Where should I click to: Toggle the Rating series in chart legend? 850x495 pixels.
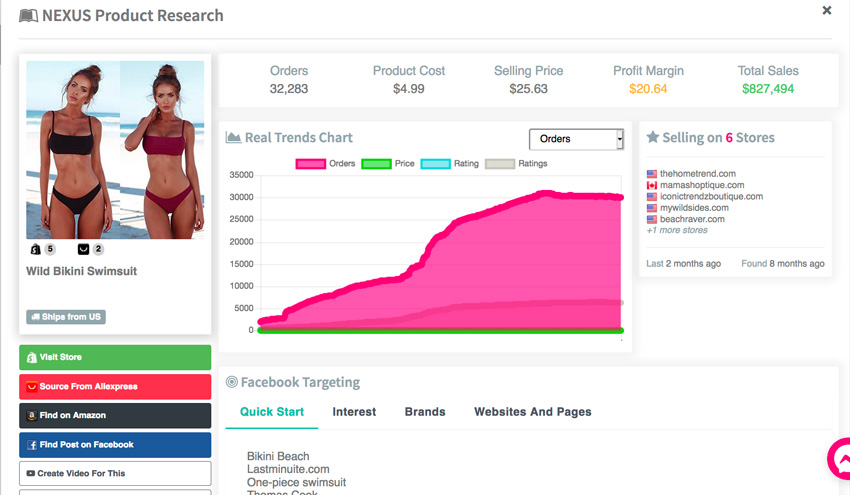436,164
